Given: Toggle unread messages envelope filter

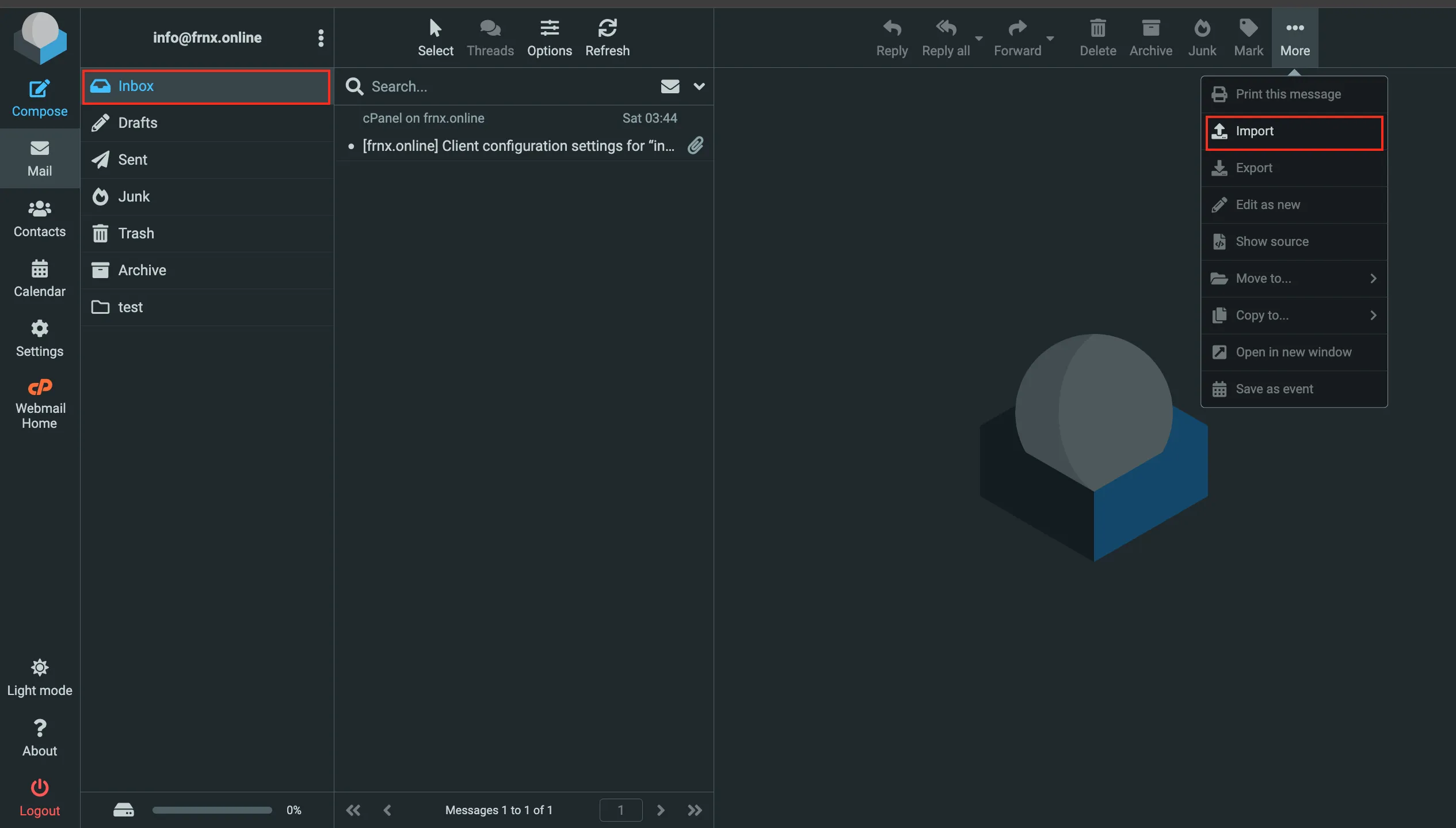Looking at the screenshot, I should (670, 86).
